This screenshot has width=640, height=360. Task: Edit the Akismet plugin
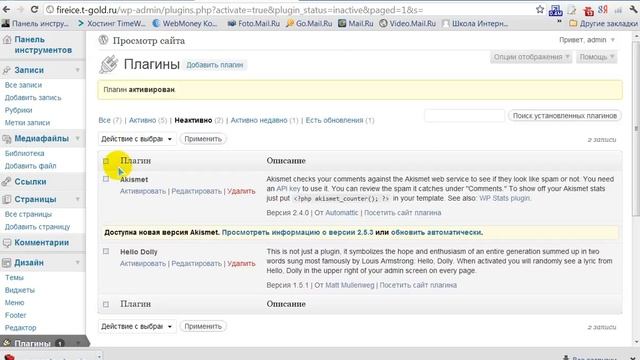[196, 191]
